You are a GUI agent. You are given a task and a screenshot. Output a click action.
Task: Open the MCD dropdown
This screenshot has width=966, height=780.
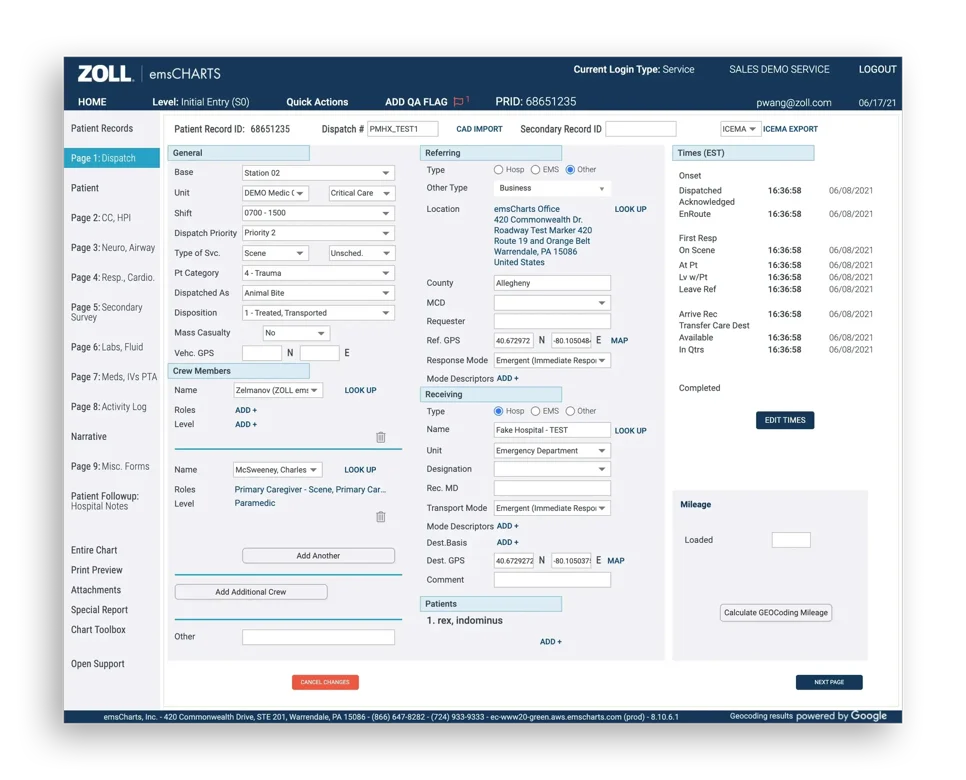(x=552, y=303)
